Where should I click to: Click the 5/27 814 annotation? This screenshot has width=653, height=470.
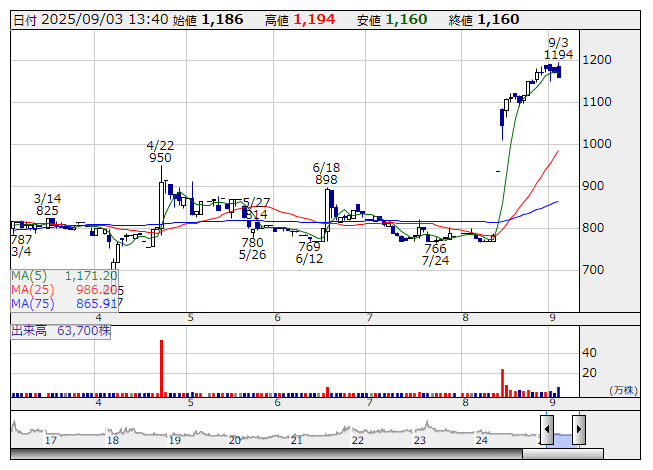click(257, 209)
